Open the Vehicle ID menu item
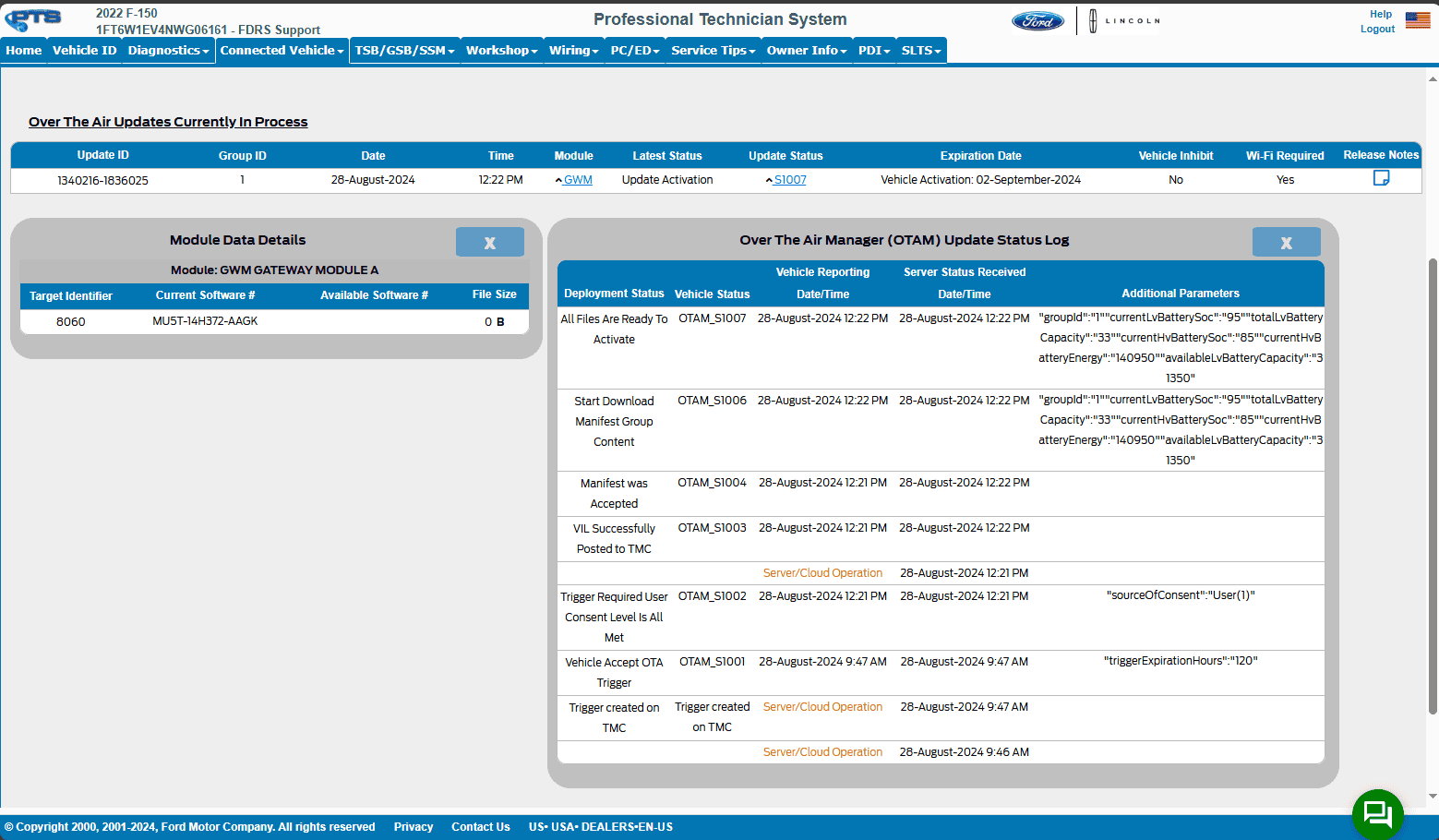The width and height of the screenshot is (1439, 840). [84, 51]
